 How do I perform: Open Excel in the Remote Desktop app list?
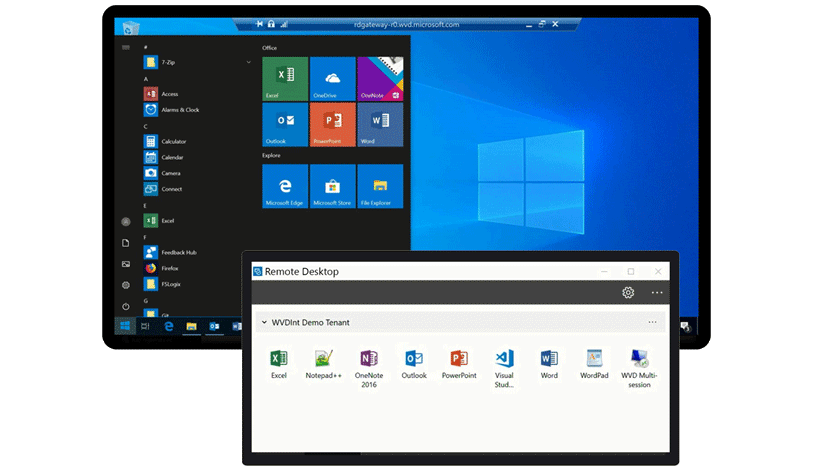click(x=279, y=364)
